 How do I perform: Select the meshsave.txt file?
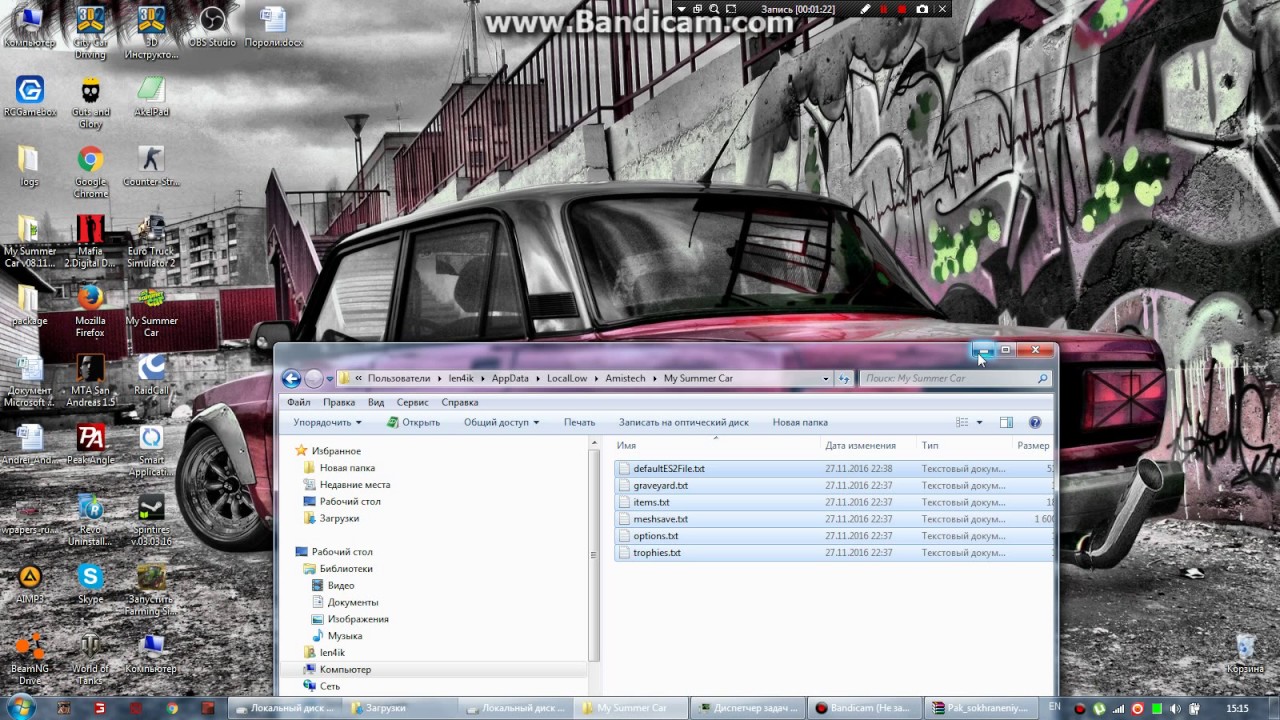pos(834,519)
